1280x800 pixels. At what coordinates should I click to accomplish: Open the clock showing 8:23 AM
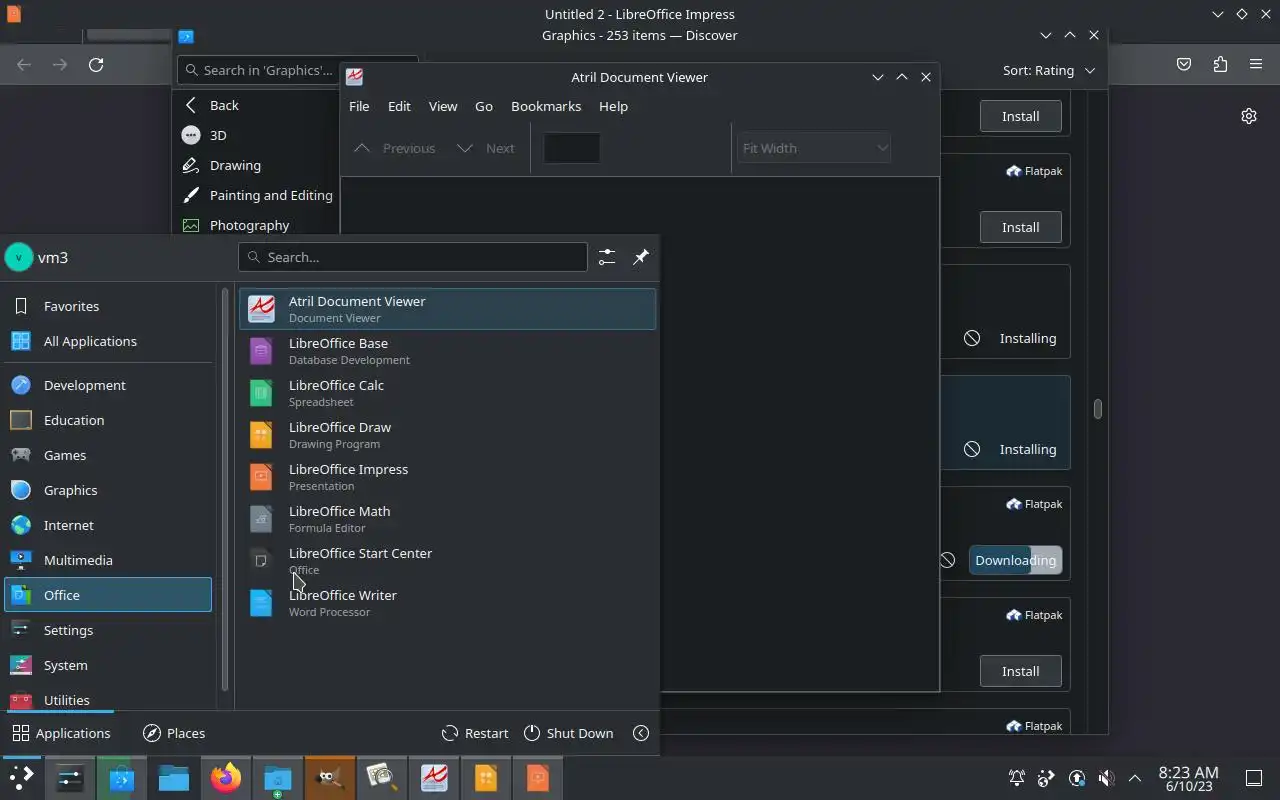click(x=1188, y=778)
